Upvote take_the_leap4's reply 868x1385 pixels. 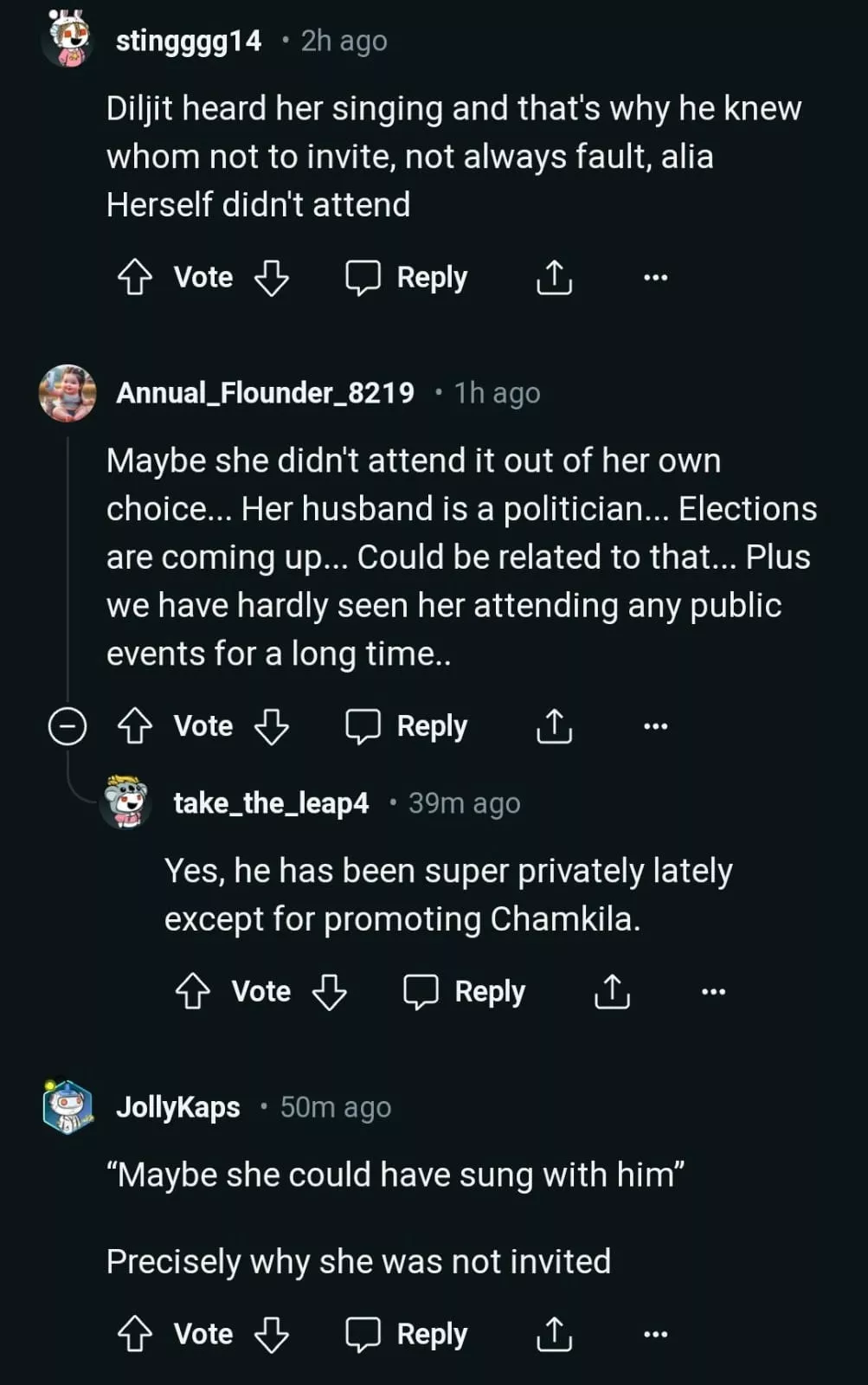pyautogui.click(x=193, y=992)
